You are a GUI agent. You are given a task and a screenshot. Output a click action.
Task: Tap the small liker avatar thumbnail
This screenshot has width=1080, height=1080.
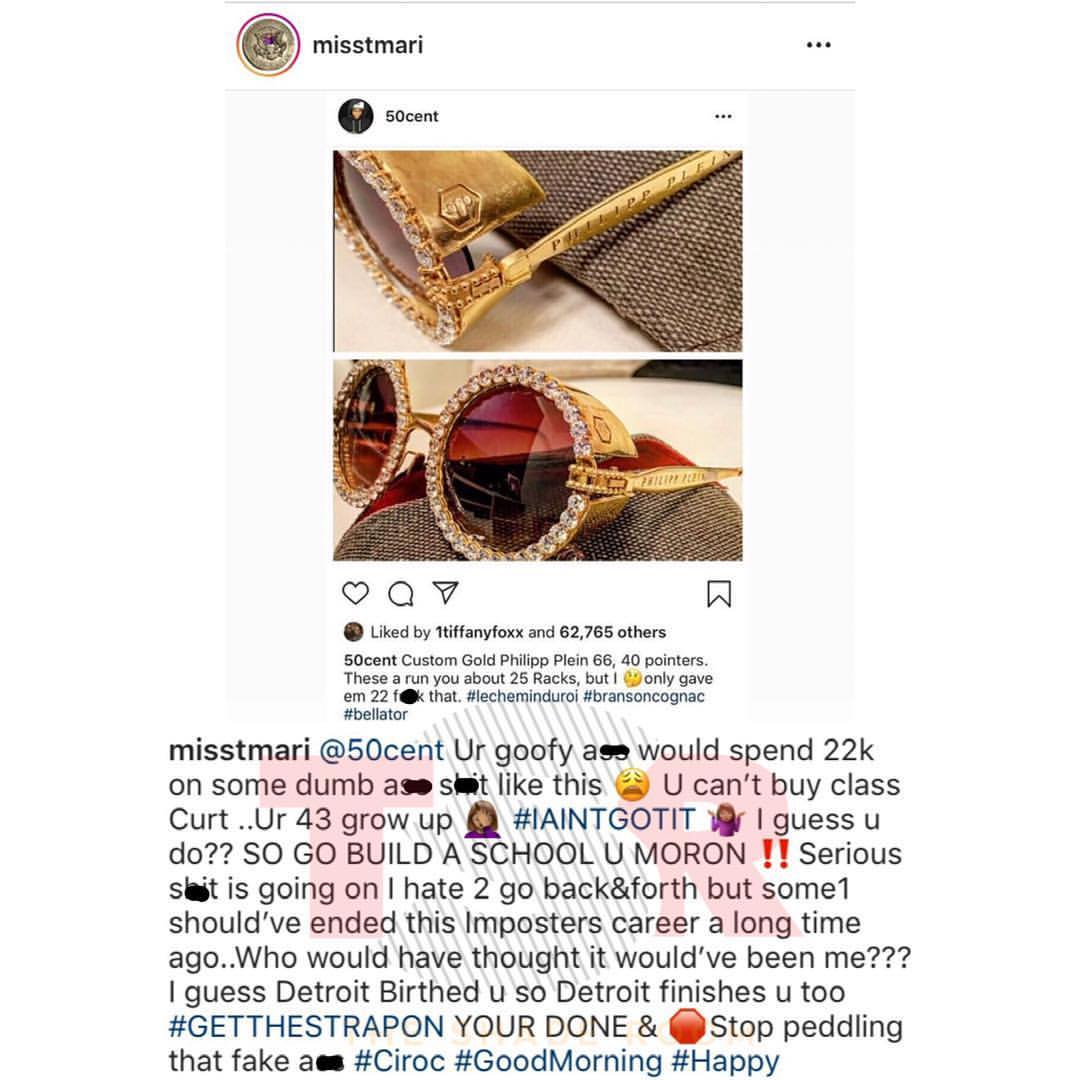coord(353,632)
